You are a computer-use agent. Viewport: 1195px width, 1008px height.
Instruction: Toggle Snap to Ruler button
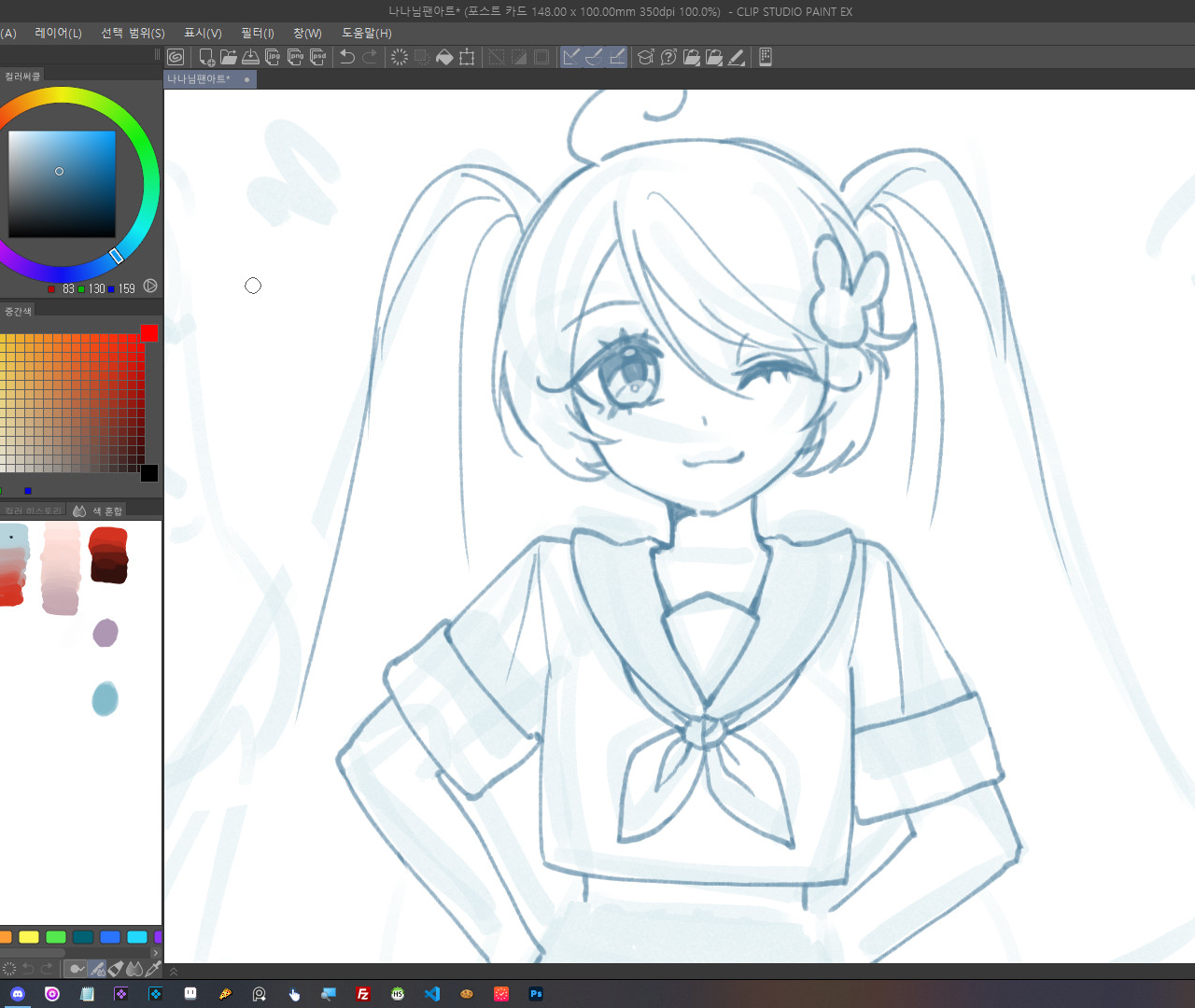point(571,57)
